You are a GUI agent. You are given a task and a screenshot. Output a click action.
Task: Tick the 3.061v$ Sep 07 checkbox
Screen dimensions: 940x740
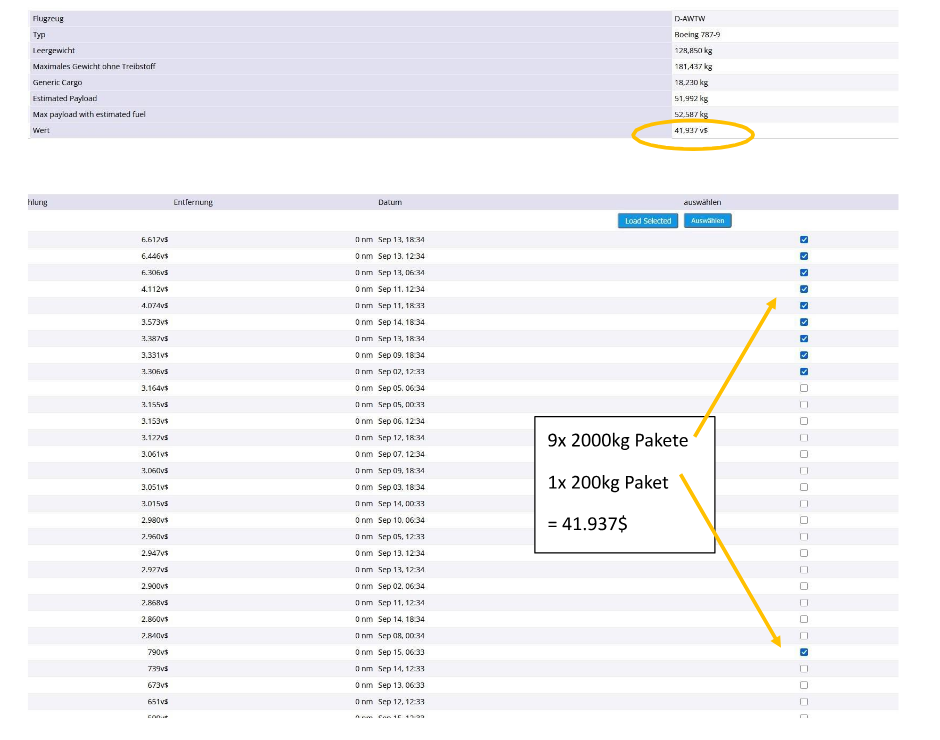click(x=804, y=454)
